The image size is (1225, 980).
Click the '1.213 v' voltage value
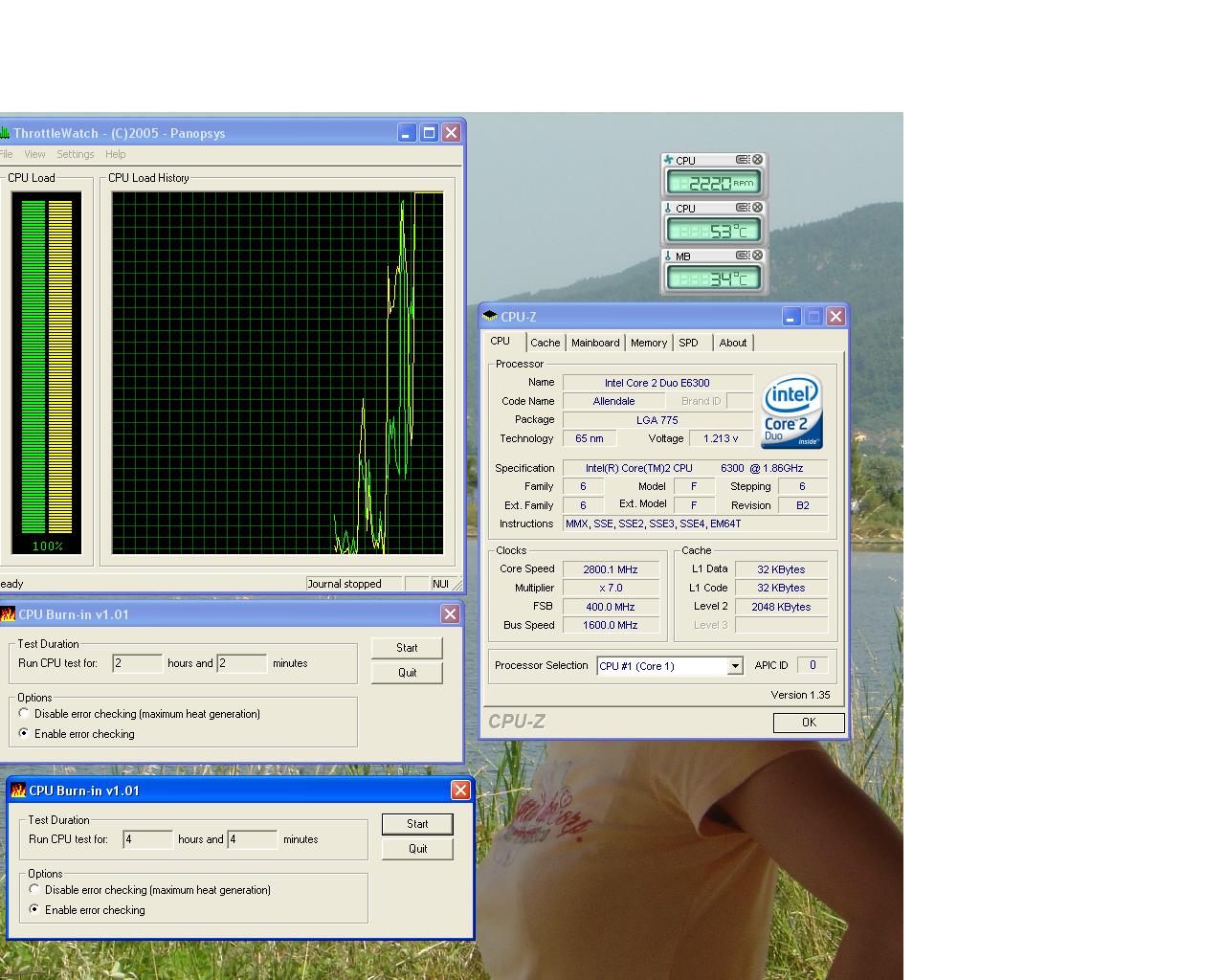tap(721, 438)
